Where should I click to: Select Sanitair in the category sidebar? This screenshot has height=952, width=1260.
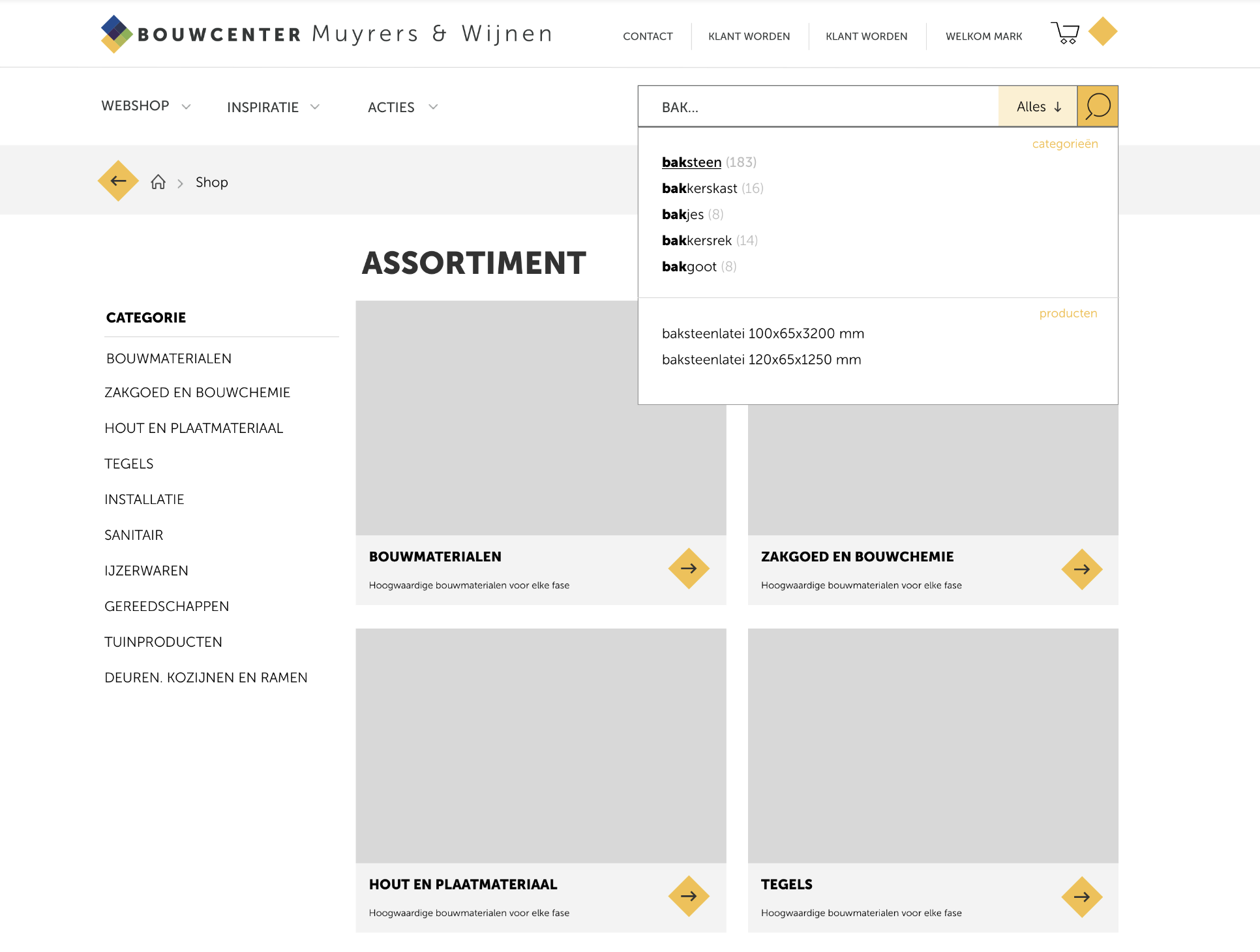pos(134,535)
